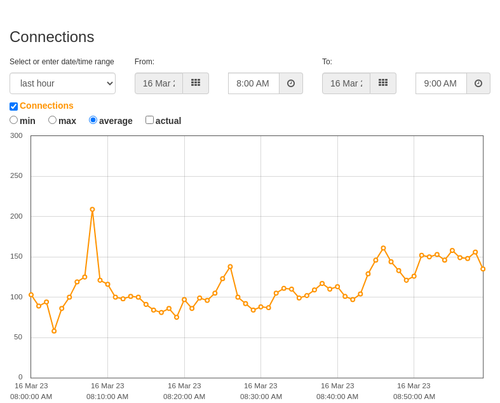The image size is (500, 403).
Task: Toggle the Connections series checkbox
Action: click(x=14, y=106)
